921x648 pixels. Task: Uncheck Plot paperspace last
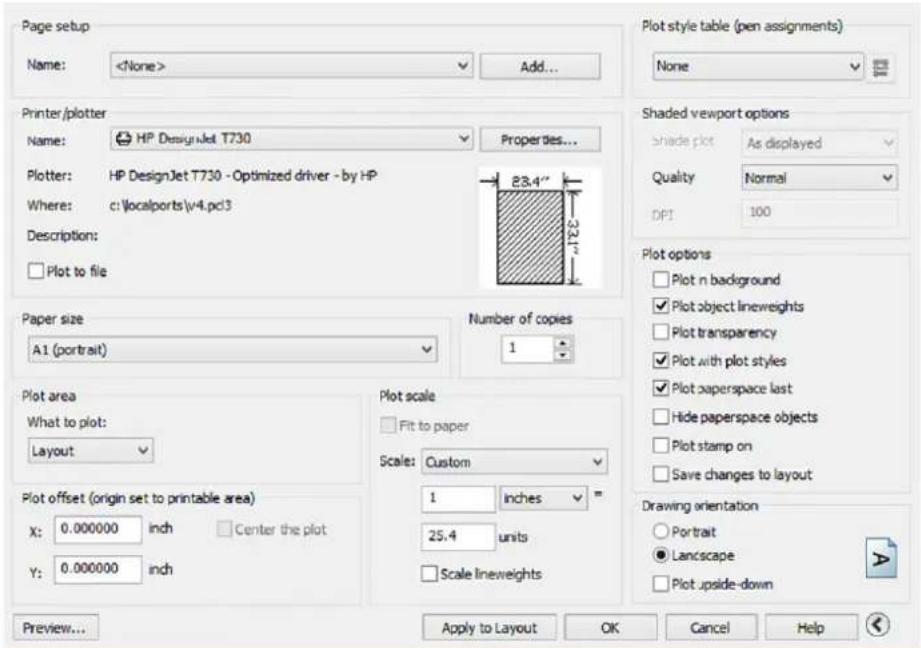(661, 388)
